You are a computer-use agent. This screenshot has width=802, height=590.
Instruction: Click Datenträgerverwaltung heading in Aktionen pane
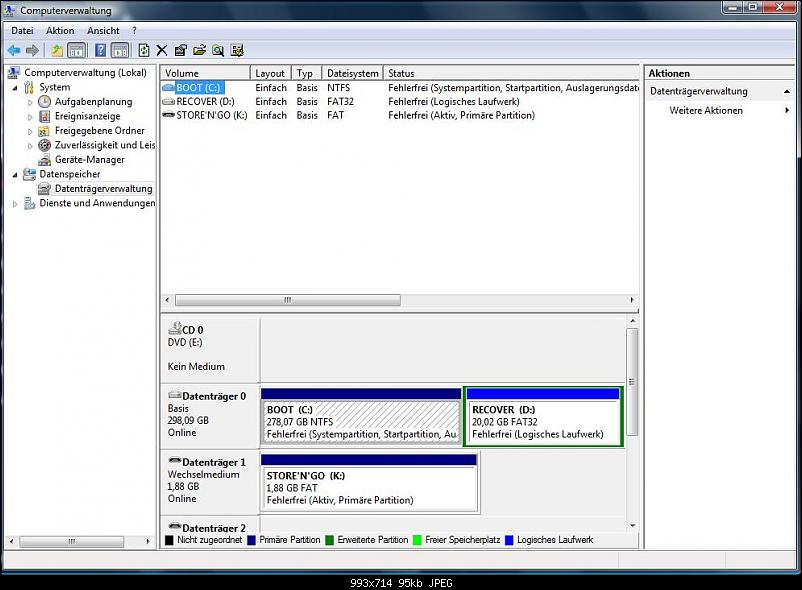click(699, 92)
